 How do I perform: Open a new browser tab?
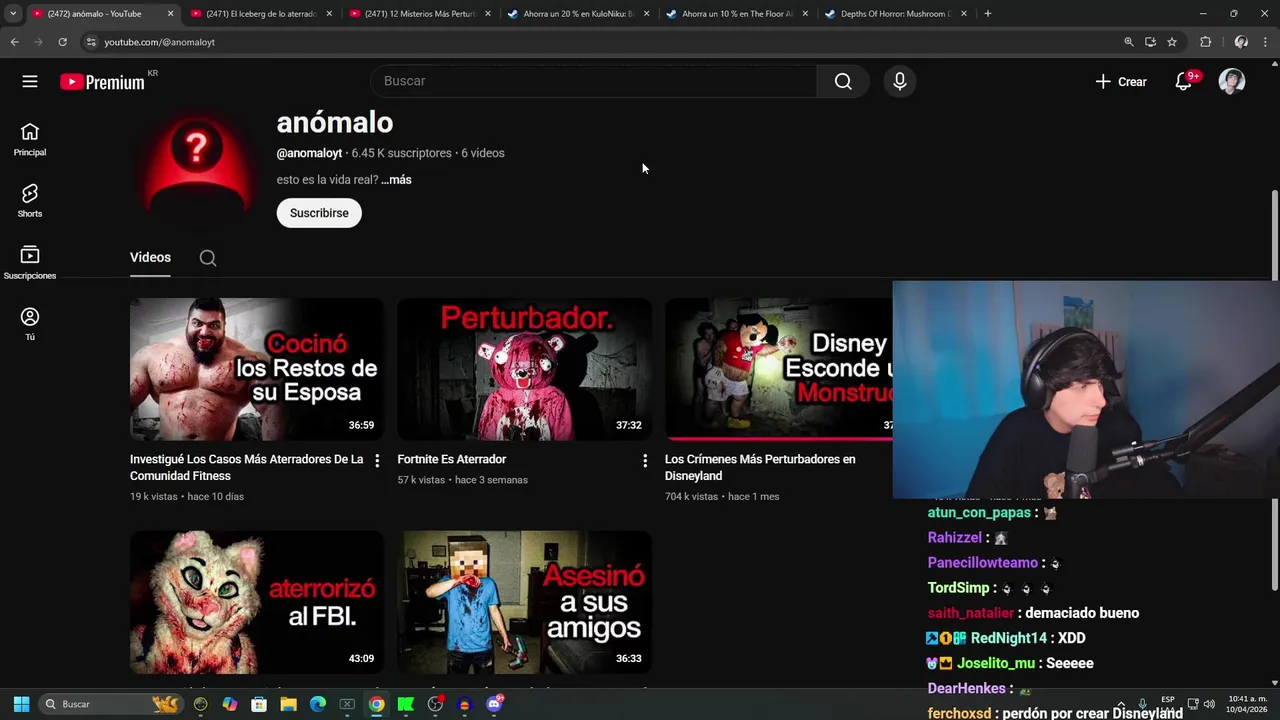click(x=987, y=14)
